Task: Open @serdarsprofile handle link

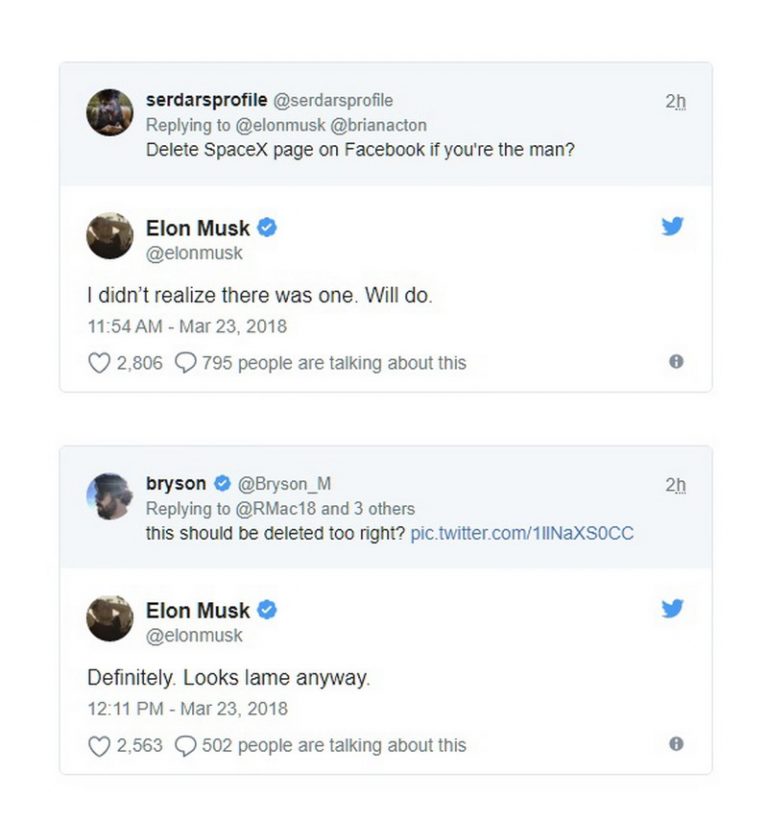Action: [x=333, y=100]
